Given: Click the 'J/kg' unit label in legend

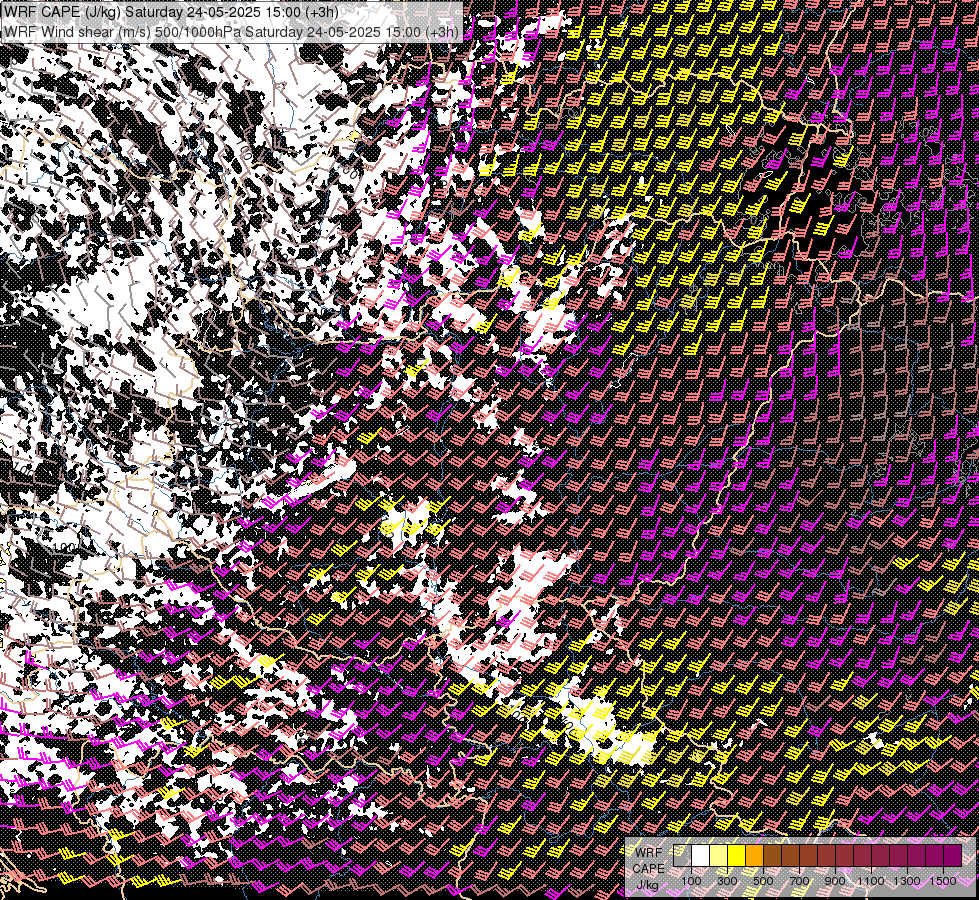Looking at the screenshot, I should (x=648, y=885).
